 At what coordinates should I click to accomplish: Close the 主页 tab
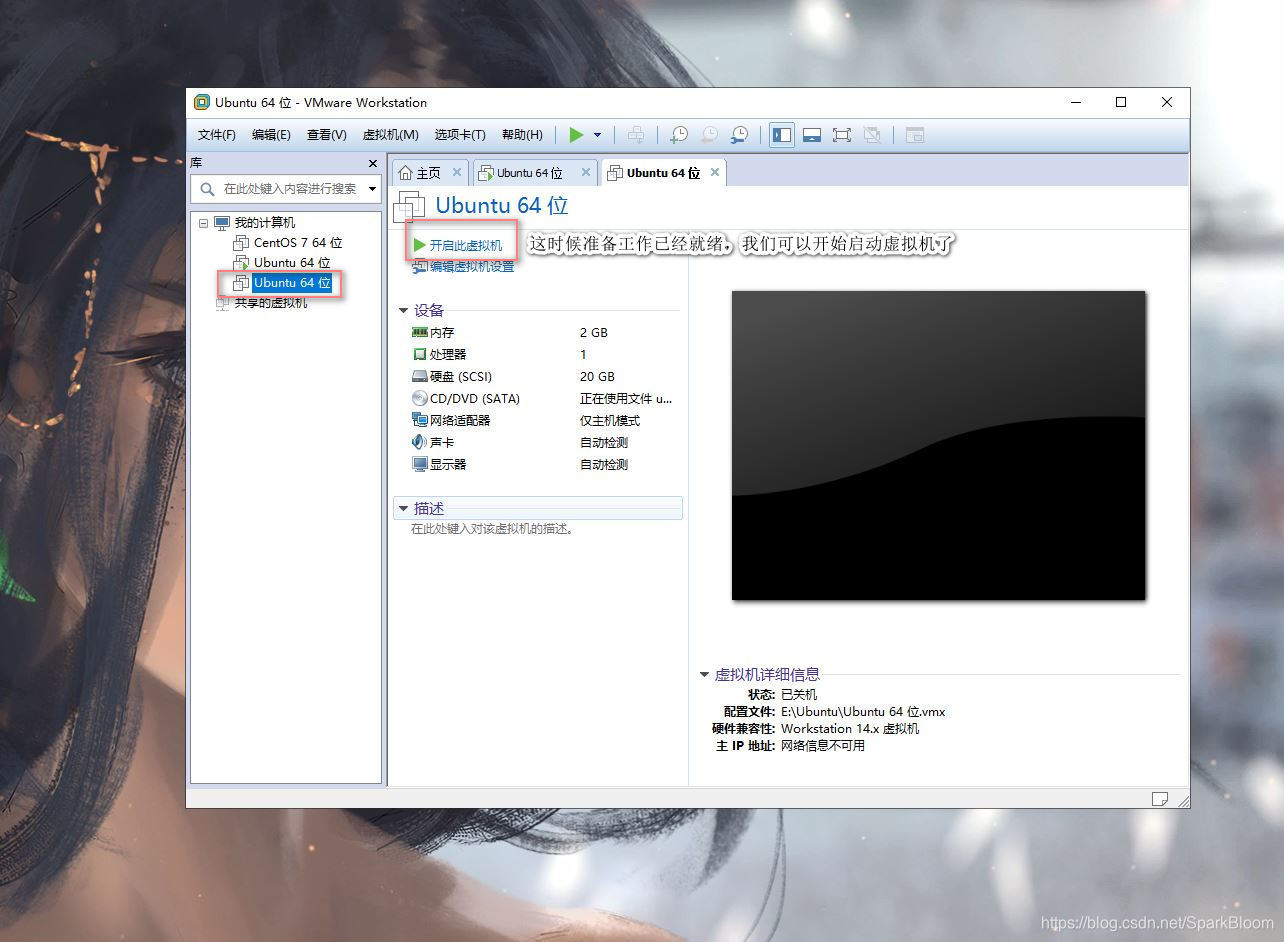457,172
